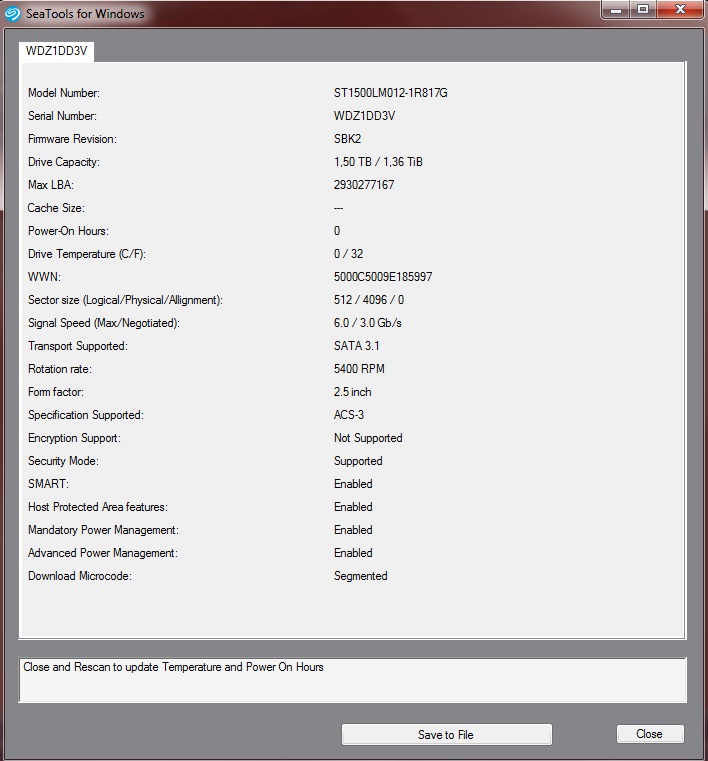Image resolution: width=708 pixels, height=761 pixels.
Task: Click the Model Number label
Action: [x=64, y=93]
